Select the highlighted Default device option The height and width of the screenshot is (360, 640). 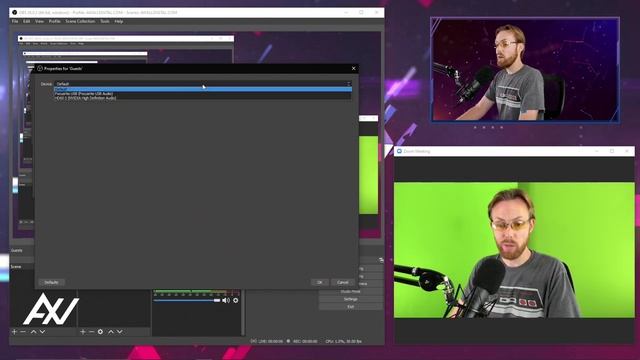tap(203, 89)
